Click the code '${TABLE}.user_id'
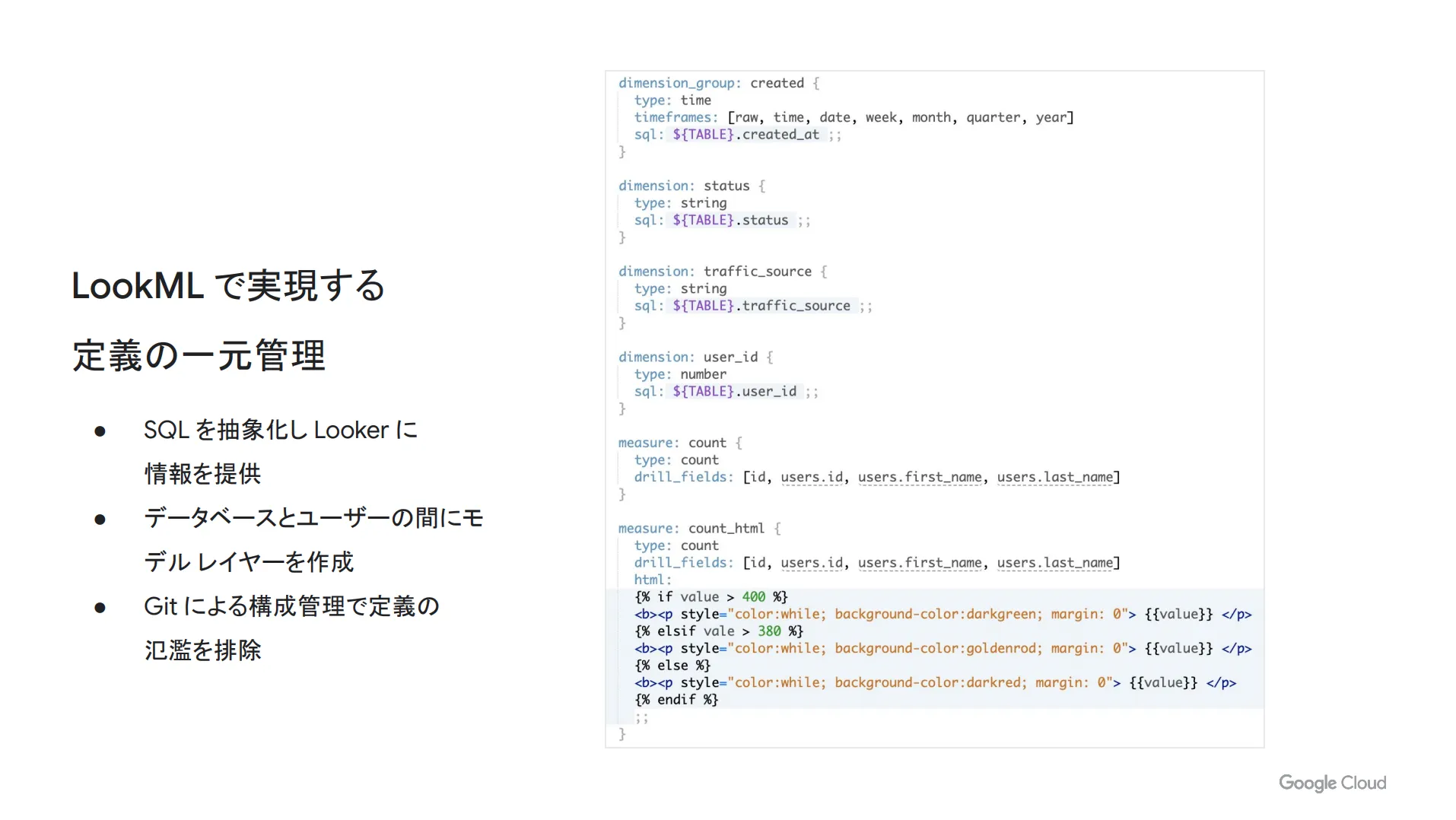The width and height of the screenshot is (1456, 820). click(x=734, y=391)
